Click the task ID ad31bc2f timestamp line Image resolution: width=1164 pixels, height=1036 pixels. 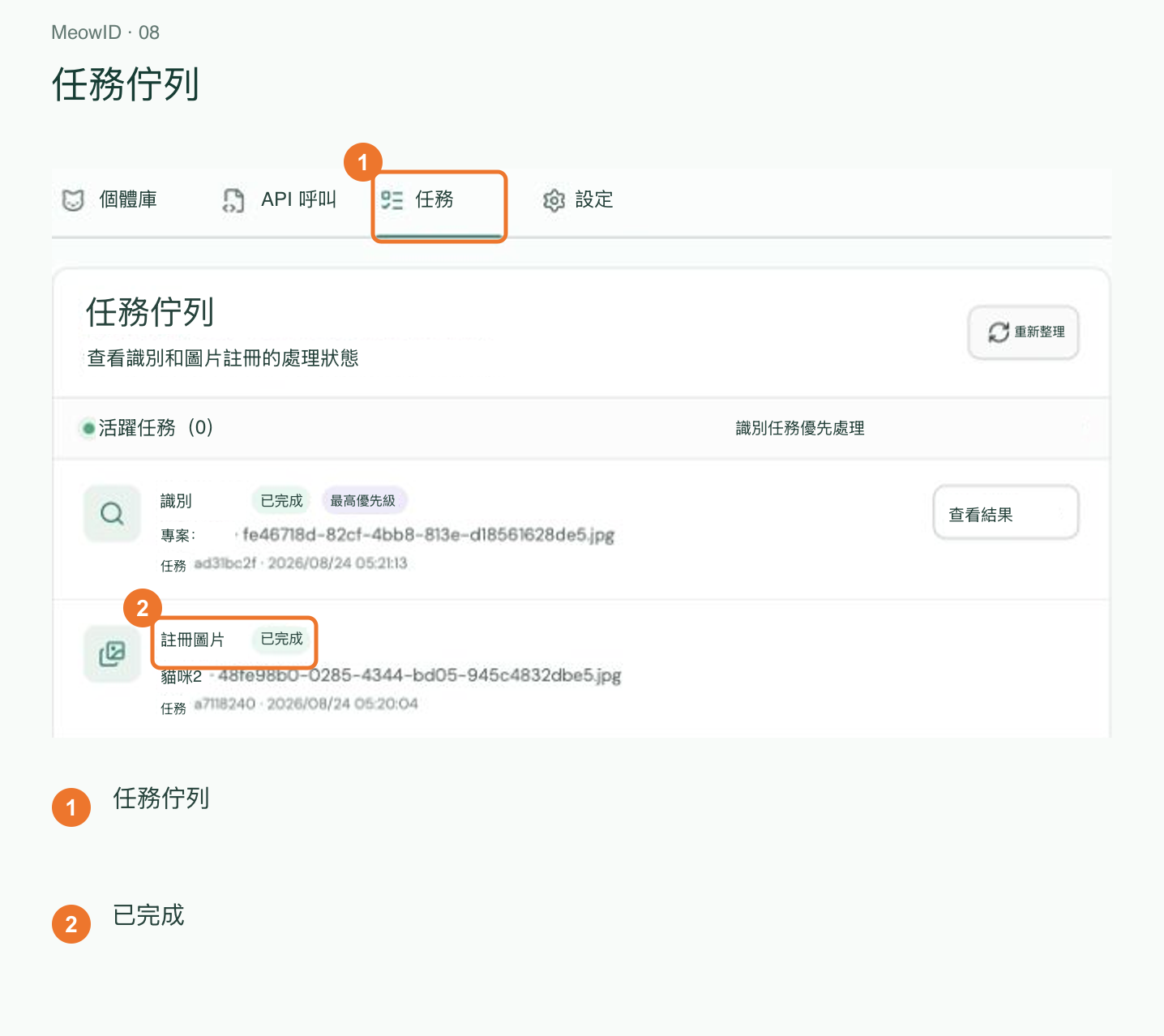(284, 564)
